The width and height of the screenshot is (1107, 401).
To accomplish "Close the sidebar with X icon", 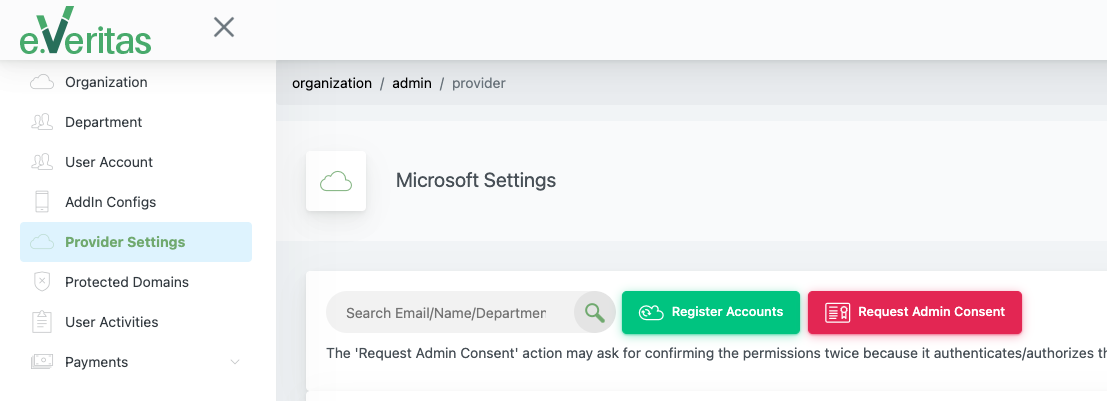I will point(224,28).
